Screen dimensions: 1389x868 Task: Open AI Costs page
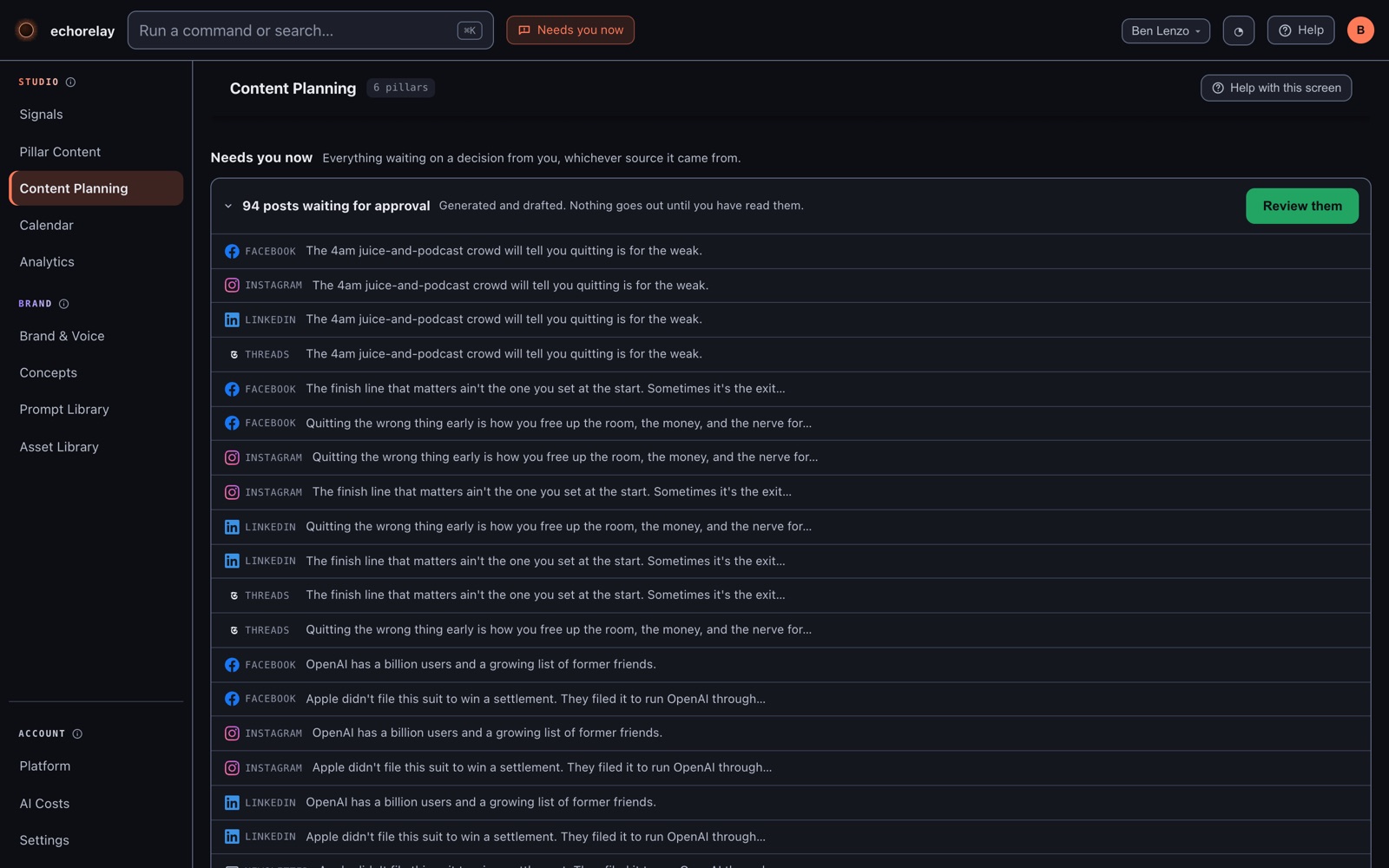[95, 804]
